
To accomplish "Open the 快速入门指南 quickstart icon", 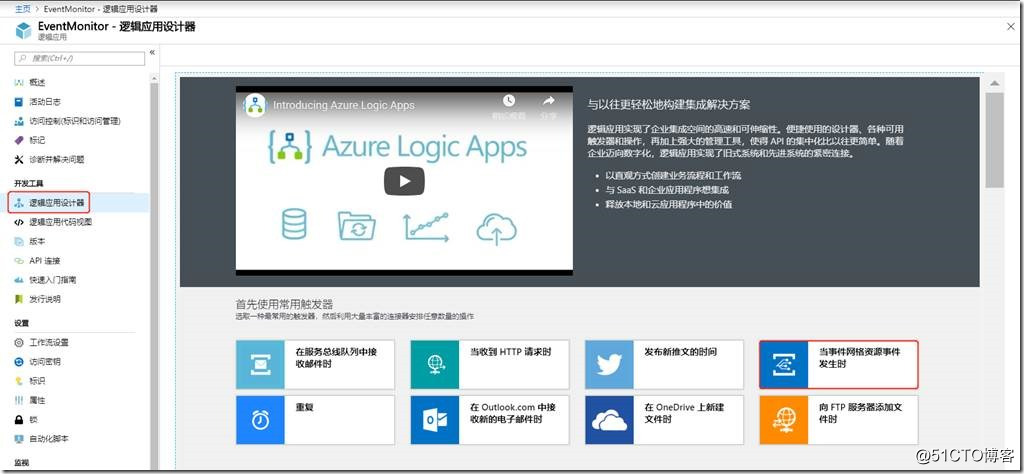I will [x=19, y=279].
